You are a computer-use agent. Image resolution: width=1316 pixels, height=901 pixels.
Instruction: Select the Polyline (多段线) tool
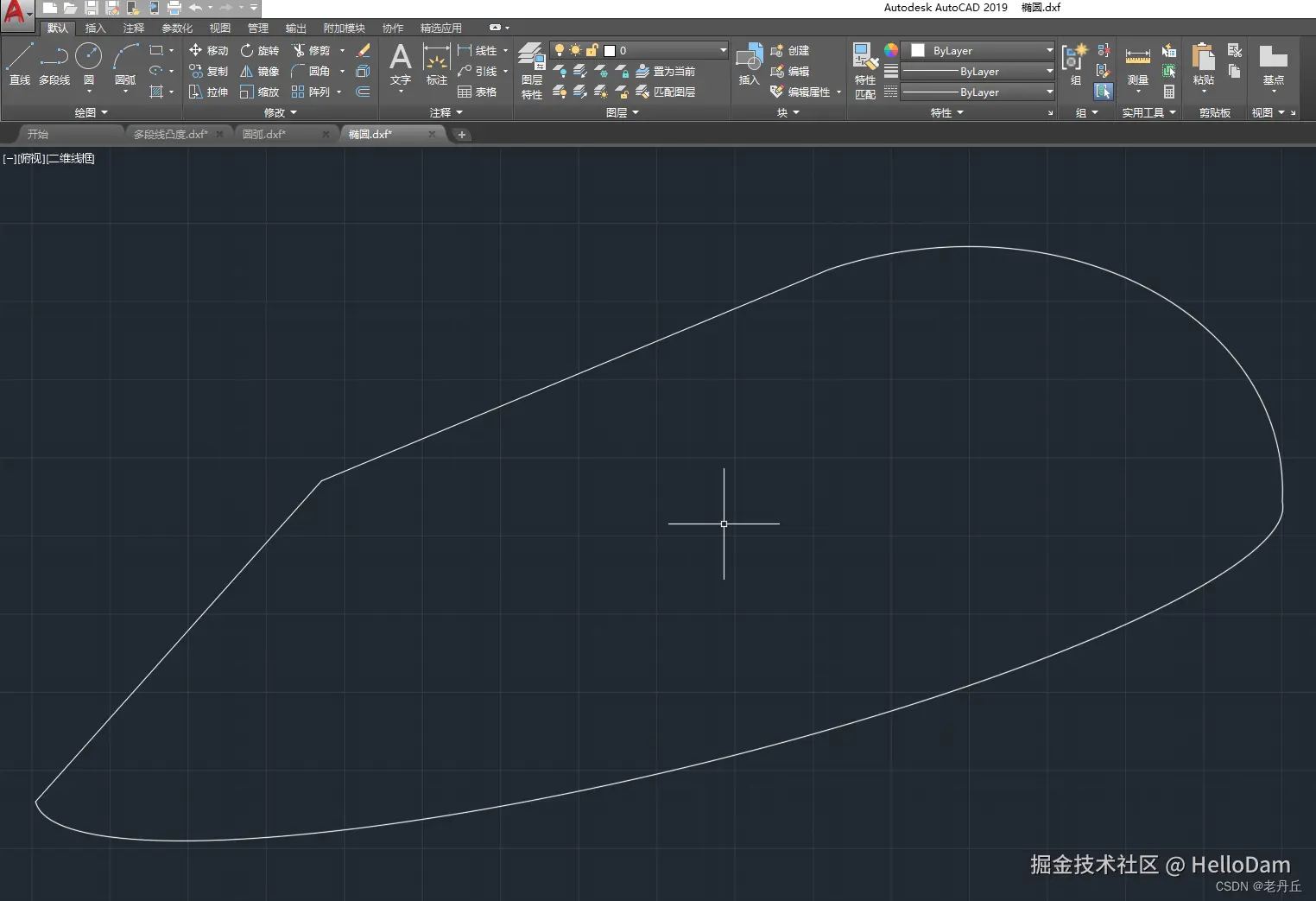click(x=54, y=64)
